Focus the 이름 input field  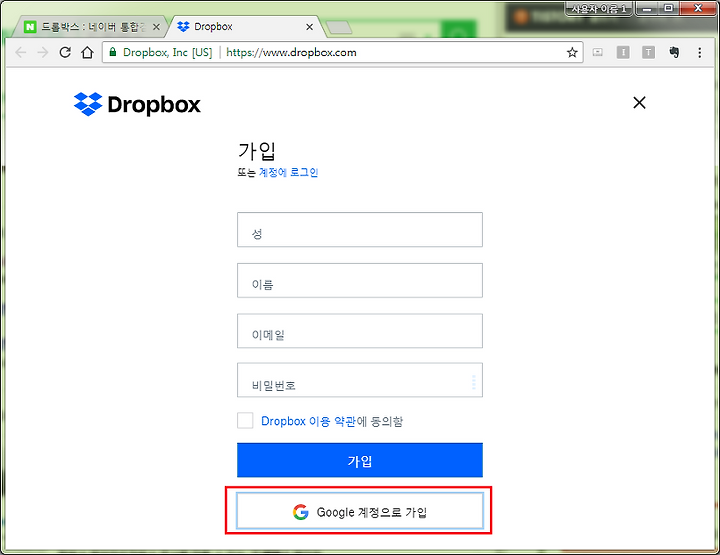(x=360, y=280)
